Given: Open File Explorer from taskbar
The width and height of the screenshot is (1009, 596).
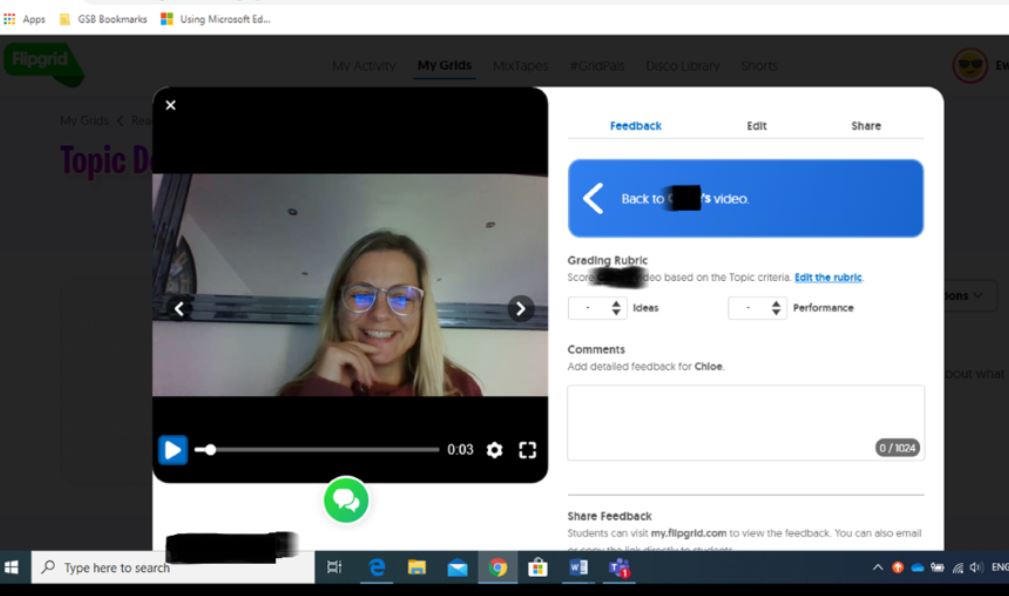Looking at the screenshot, I should tap(417, 567).
